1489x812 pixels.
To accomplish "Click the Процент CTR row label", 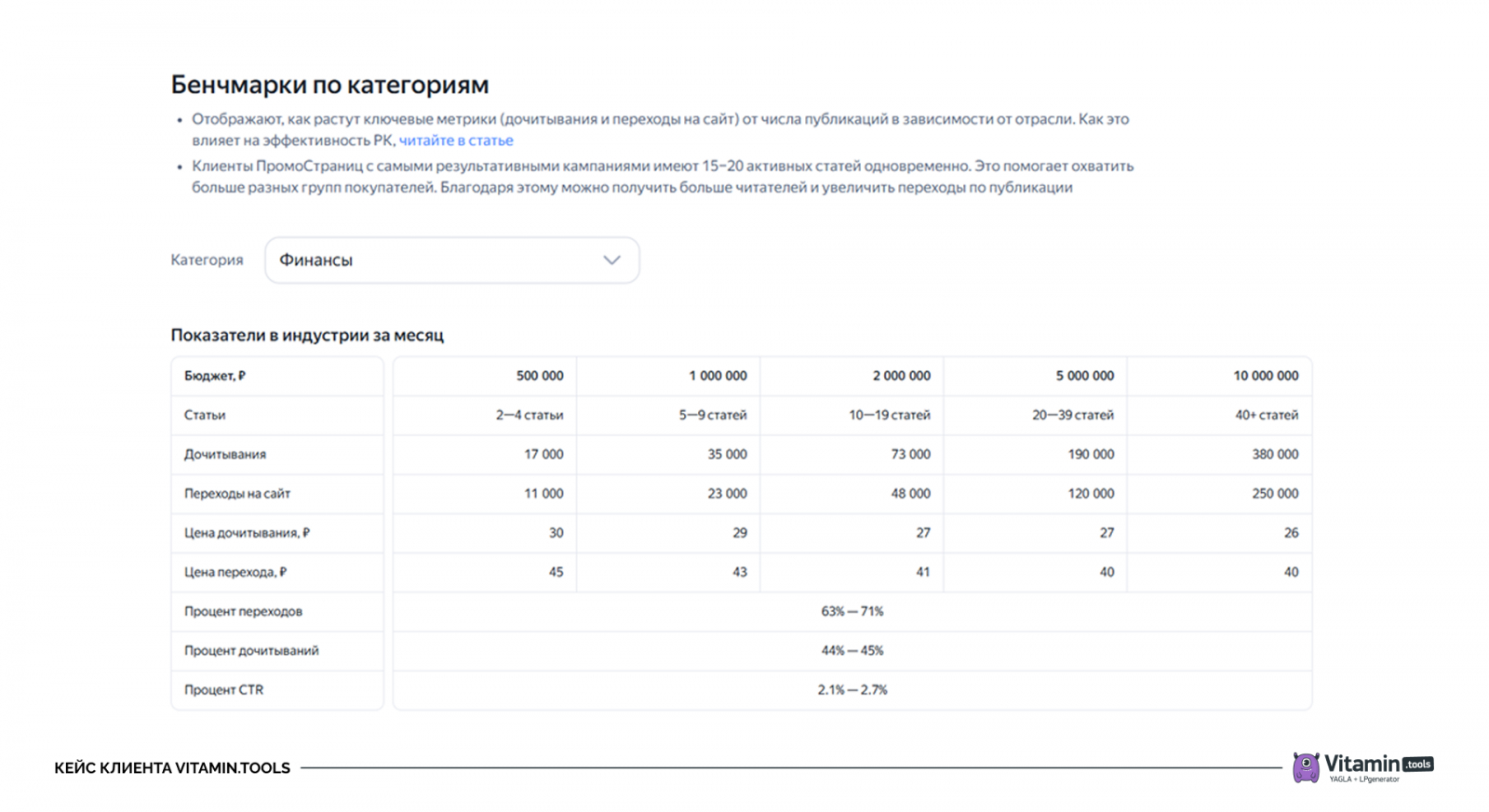I will coord(224,690).
